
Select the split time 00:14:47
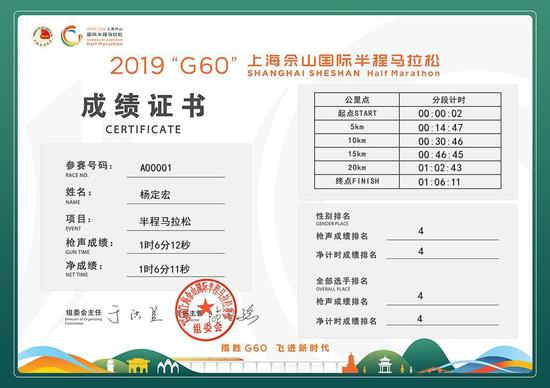441,128
